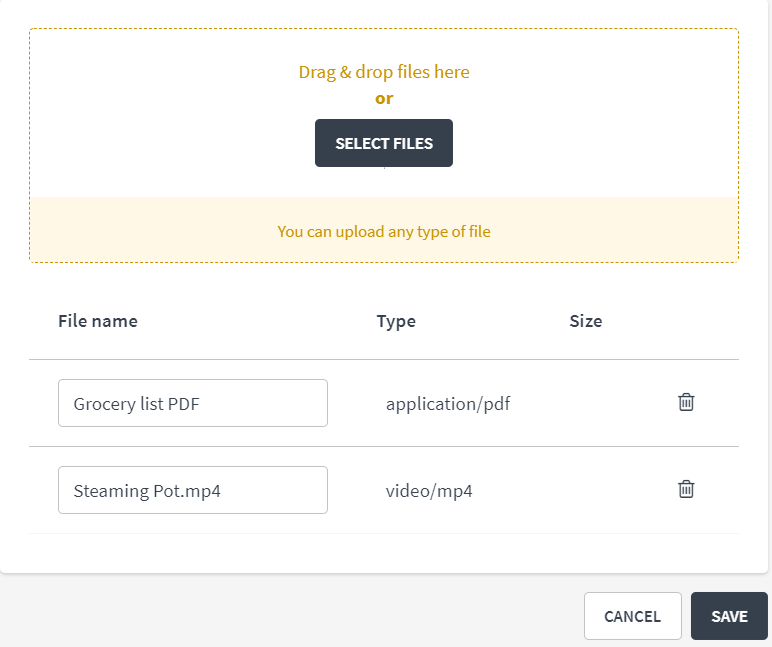The width and height of the screenshot is (772, 647).
Task: Click the File name column header
Action: tap(98, 321)
